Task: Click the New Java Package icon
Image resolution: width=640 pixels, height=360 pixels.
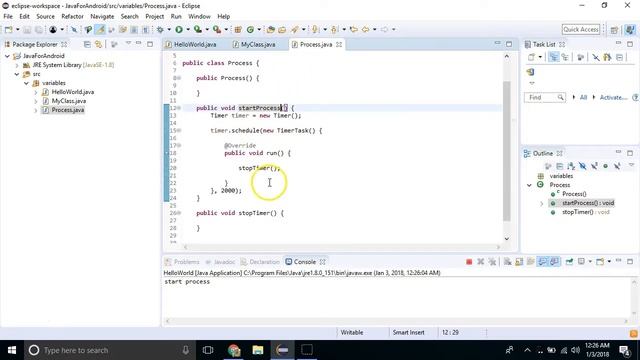Action: click(x=238, y=29)
